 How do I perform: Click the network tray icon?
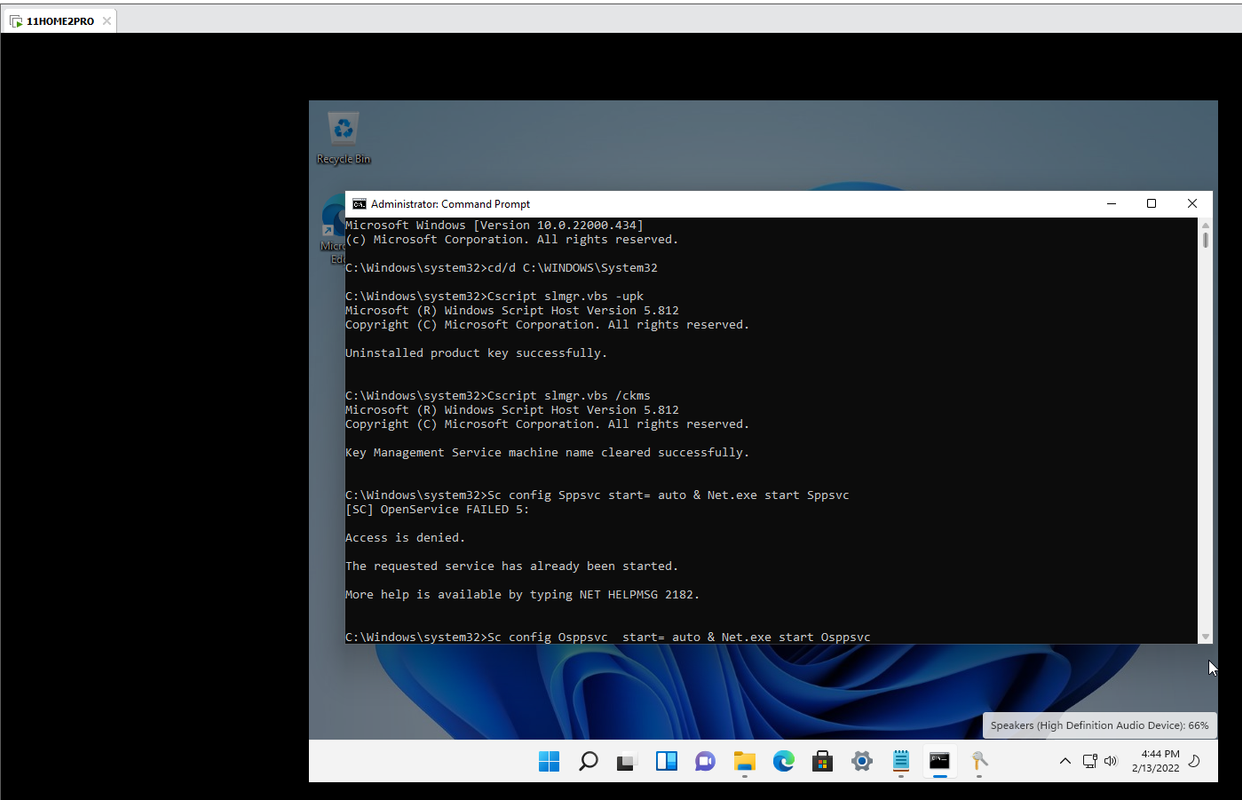pos(1090,762)
